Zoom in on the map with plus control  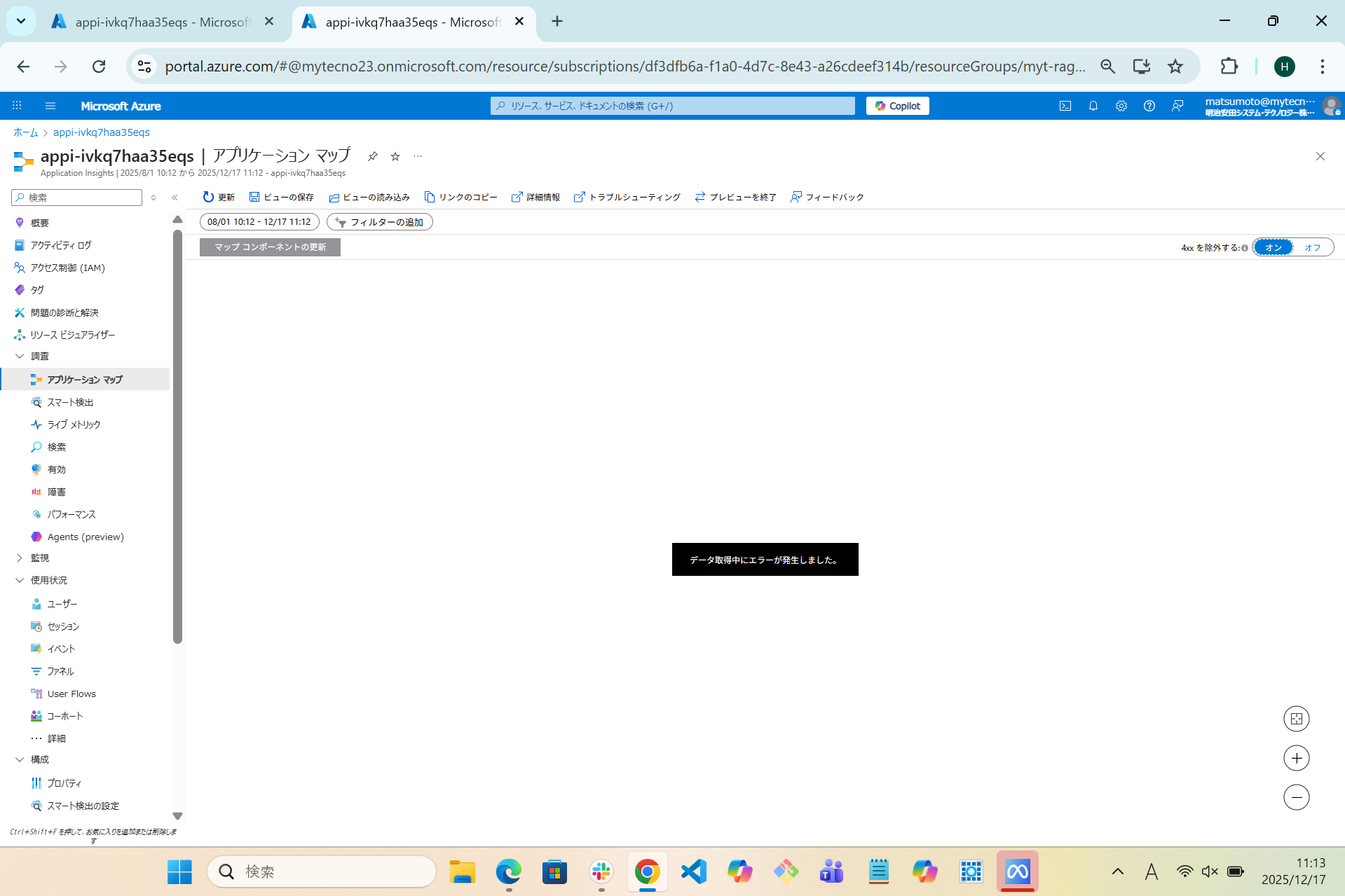(x=1296, y=757)
